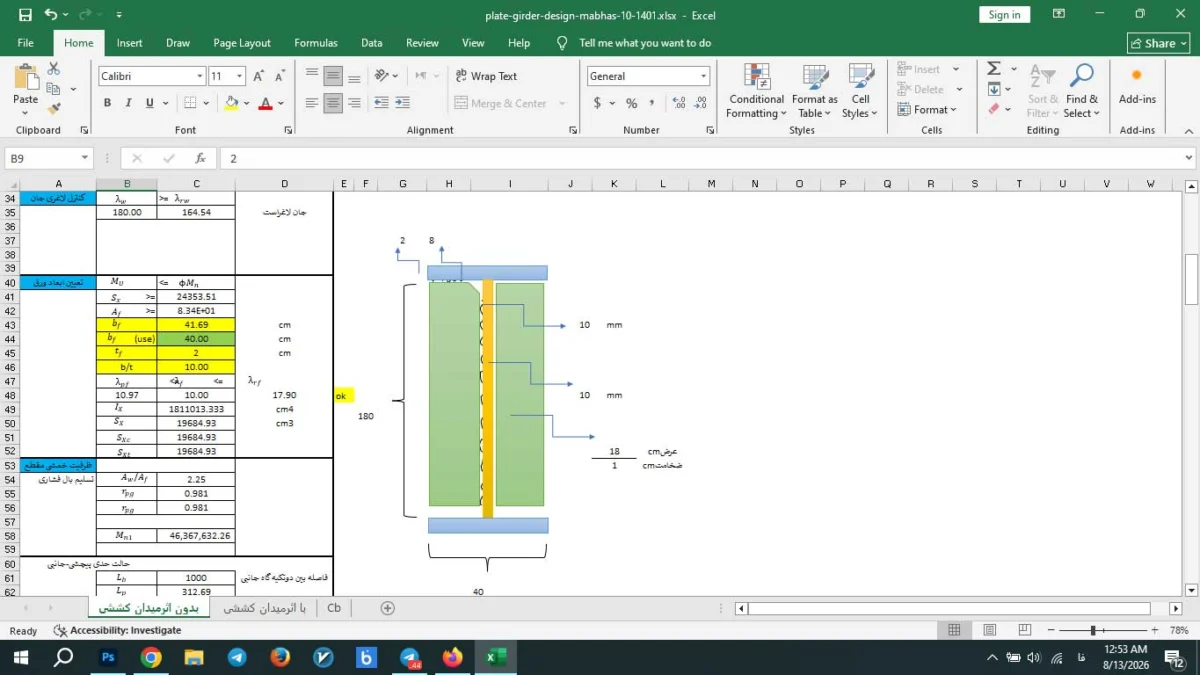Click the Decrease Font Size icon

(279, 76)
